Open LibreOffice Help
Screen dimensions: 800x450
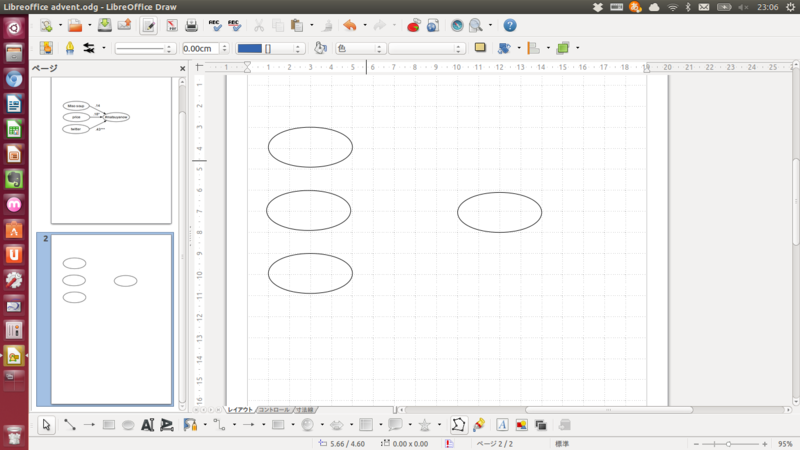point(510,25)
